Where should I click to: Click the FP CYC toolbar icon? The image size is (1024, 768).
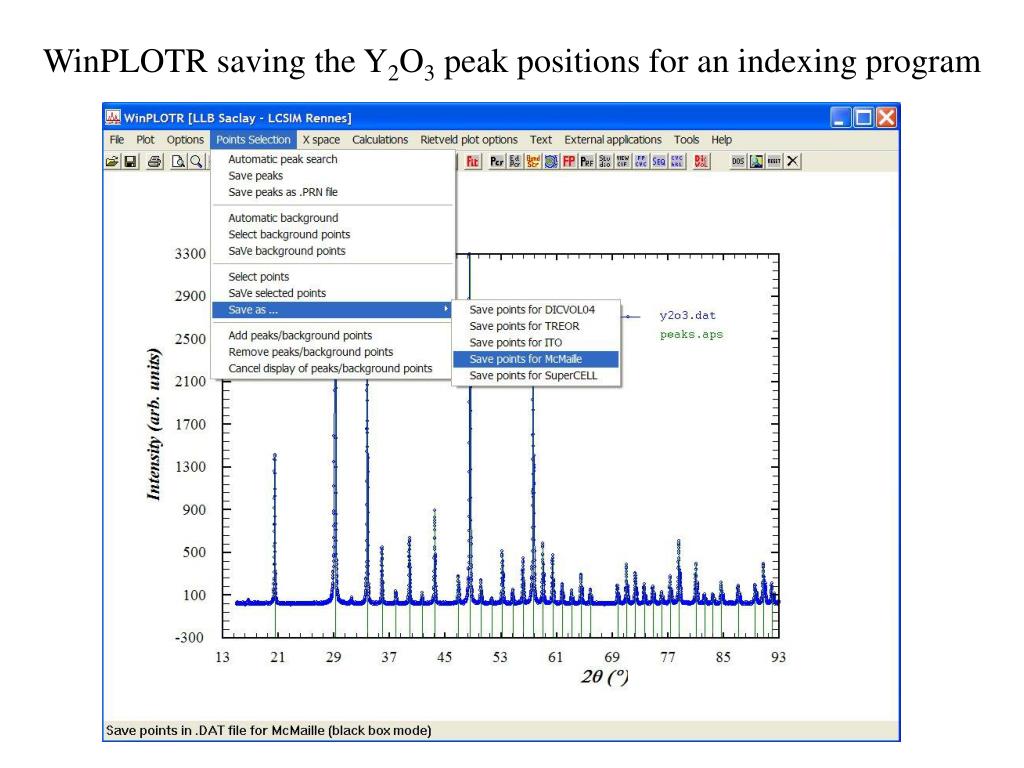click(641, 161)
